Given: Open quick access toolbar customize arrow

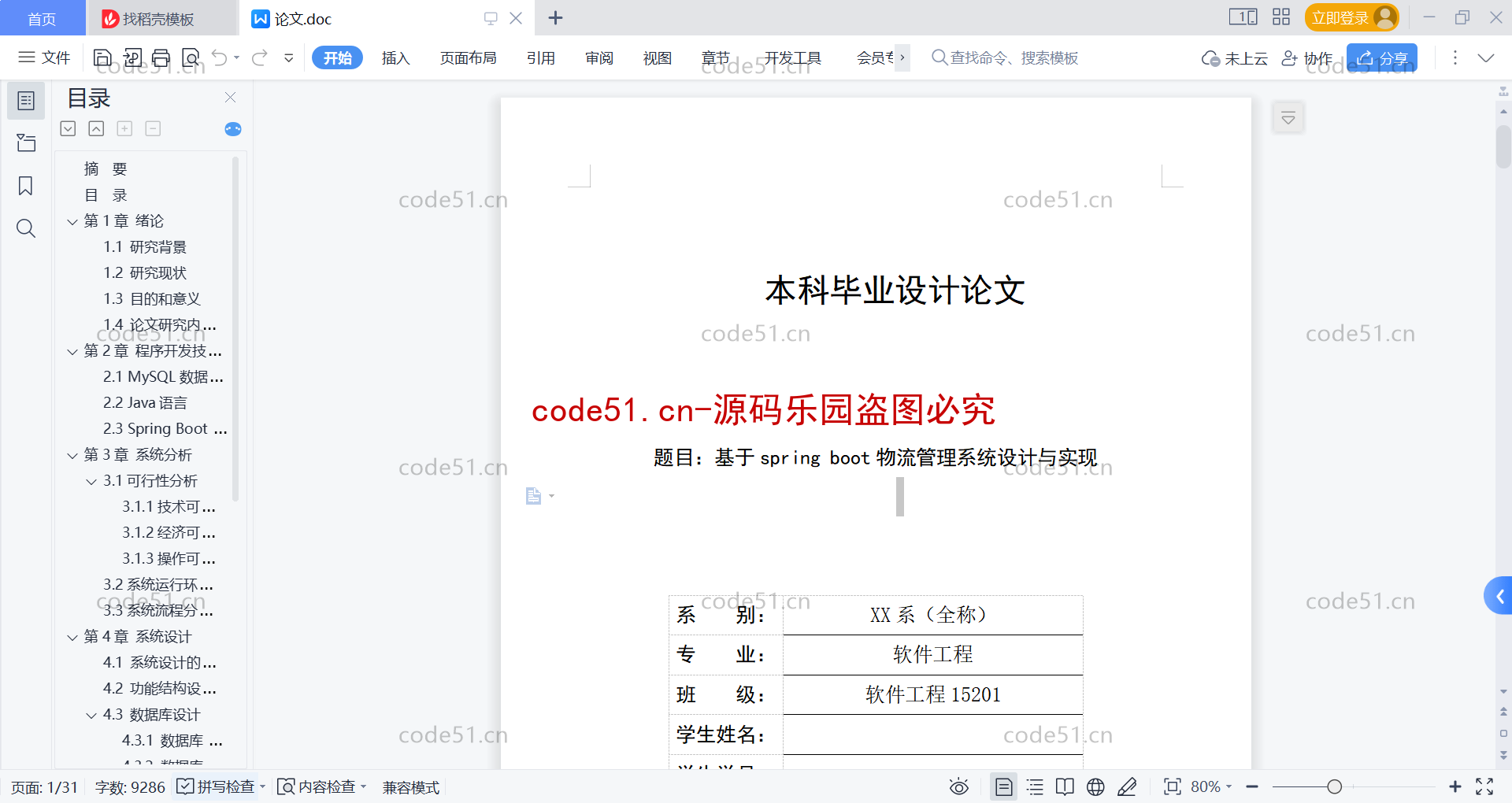Looking at the screenshot, I should [x=289, y=57].
